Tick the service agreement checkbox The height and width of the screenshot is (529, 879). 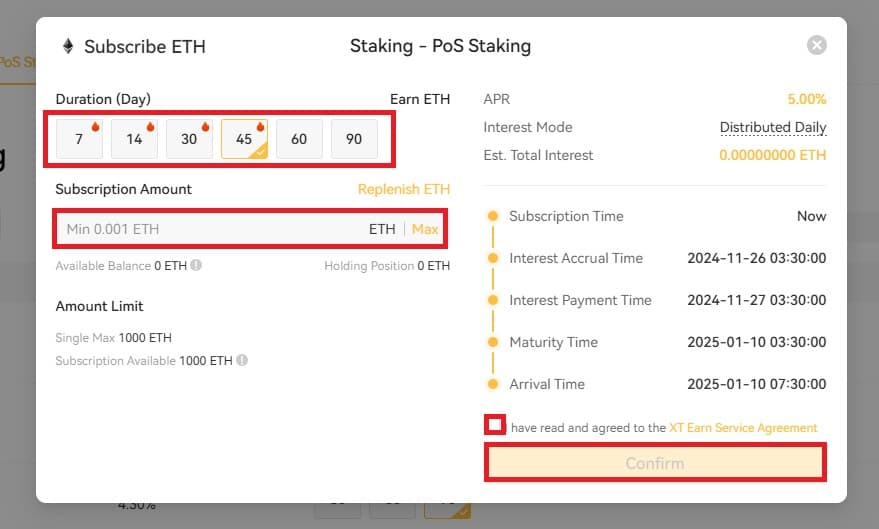(x=495, y=425)
